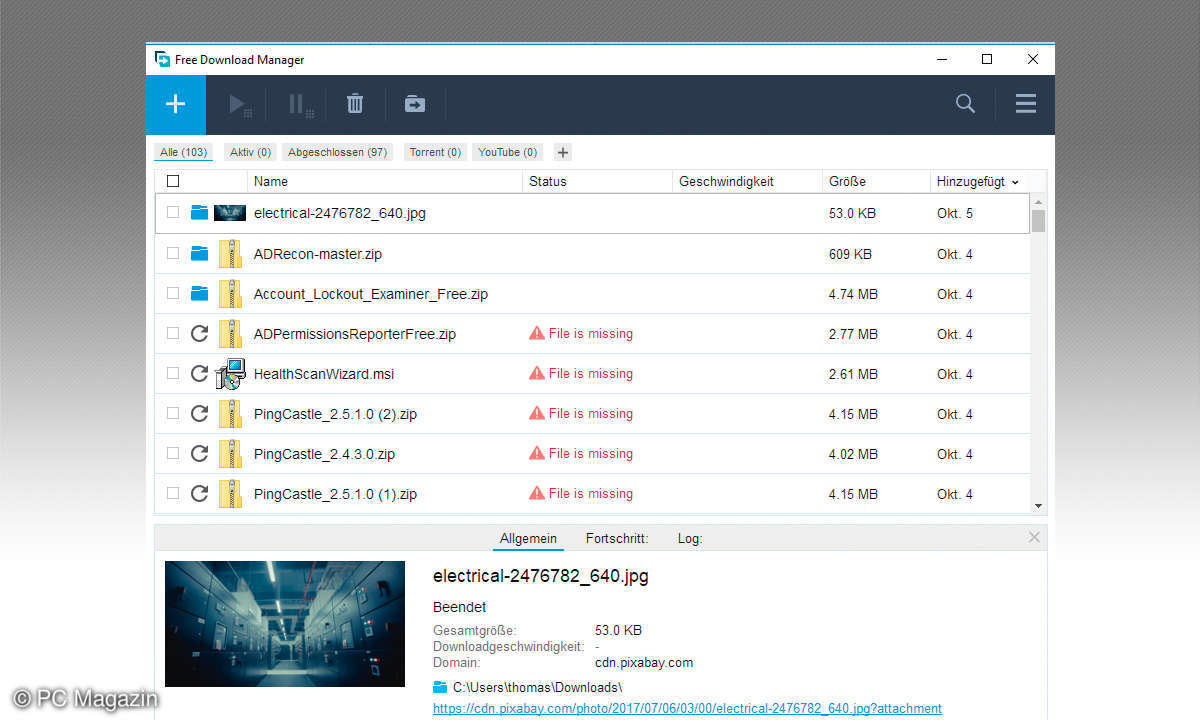Image resolution: width=1200 pixels, height=720 pixels.
Task: Click folder icon beside C:\Users\thomas\Downloads\
Action: coord(440,687)
